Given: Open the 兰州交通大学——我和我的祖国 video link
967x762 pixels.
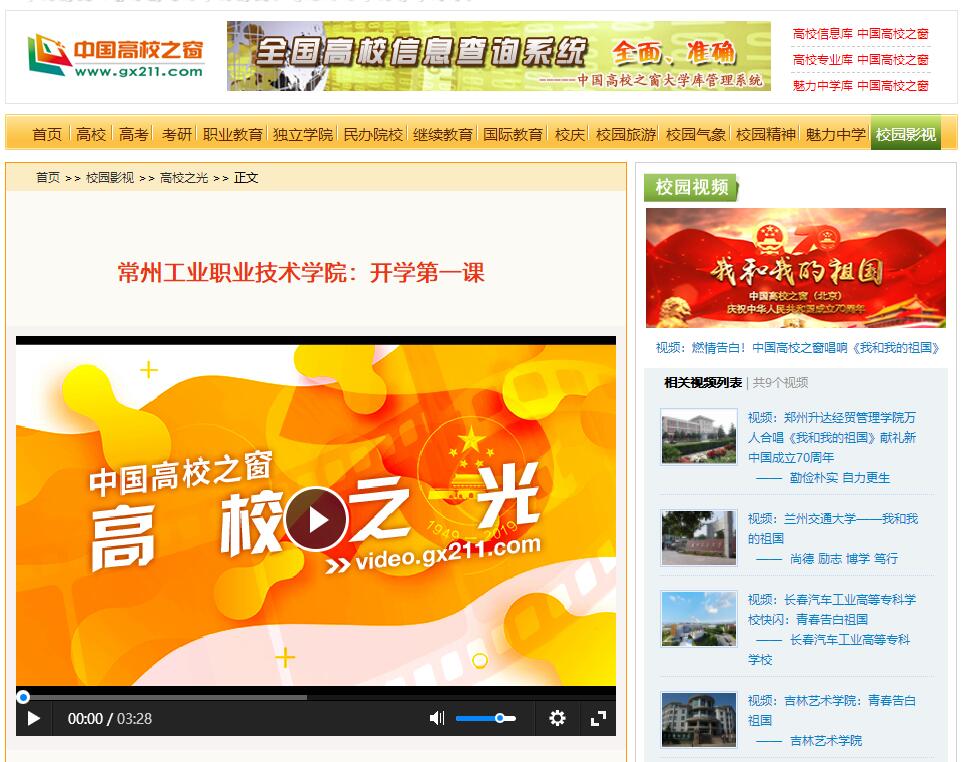Looking at the screenshot, I should click(x=833, y=528).
